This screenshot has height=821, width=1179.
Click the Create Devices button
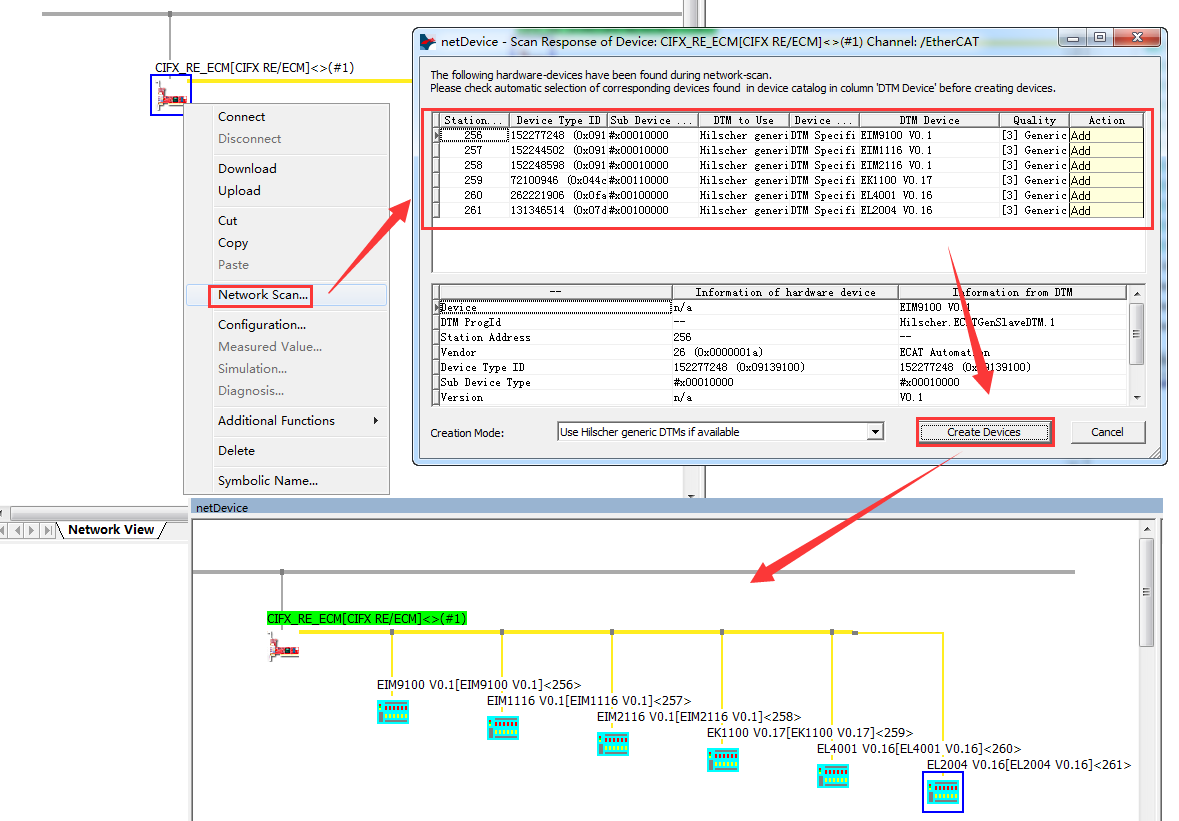(984, 432)
